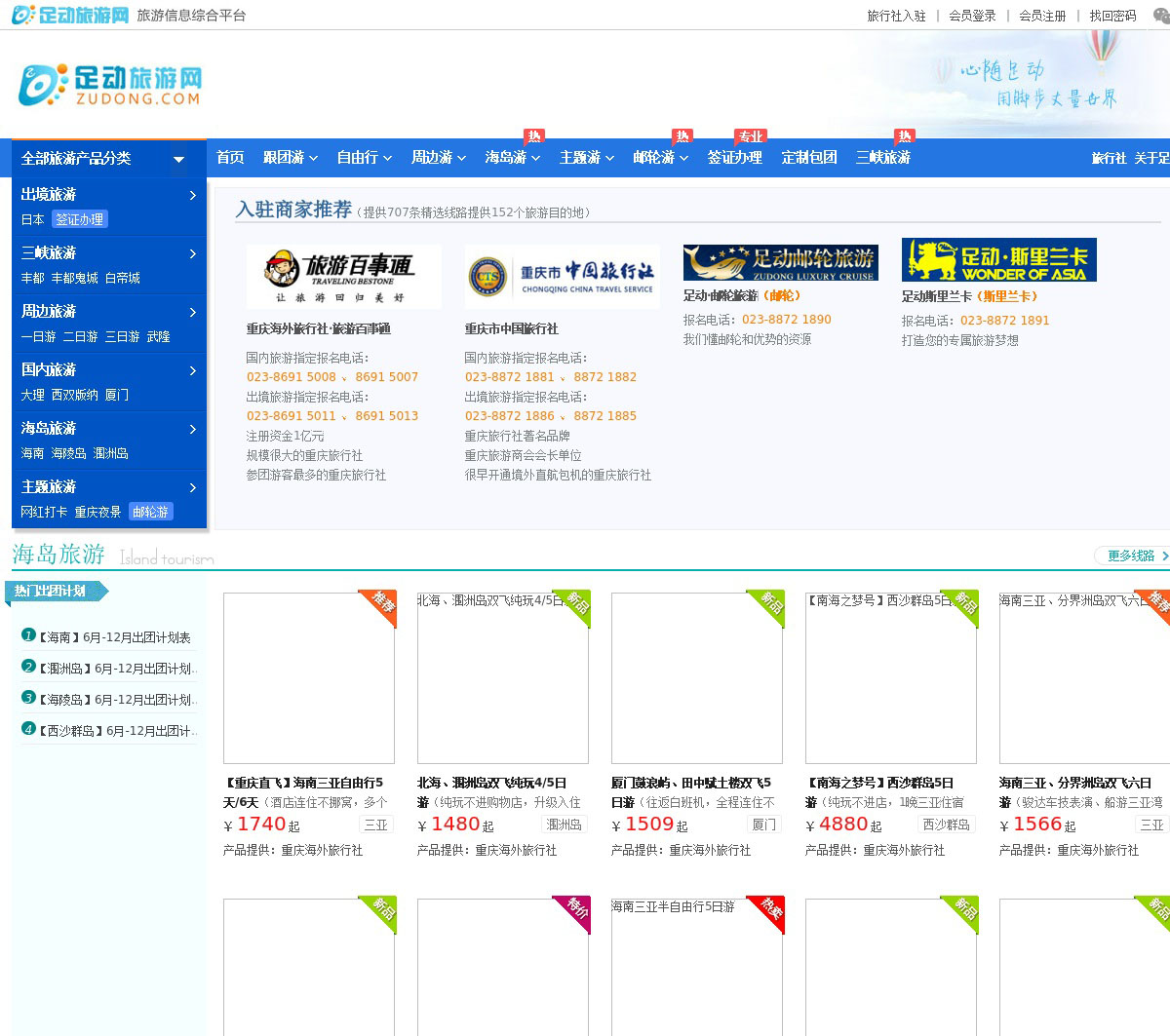Open 涠洲岛 link in sidebar
The width and height of the screenshot is (1170, 1036).
(x=111, y=453)
